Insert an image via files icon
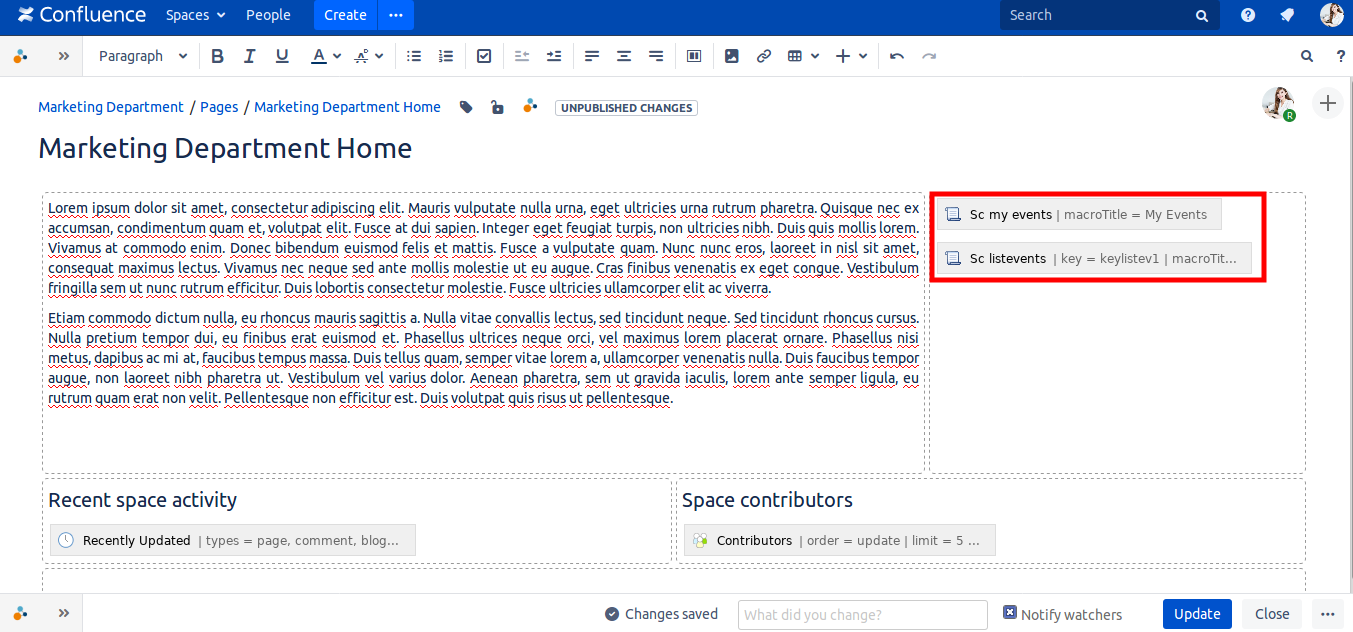Image resolution: width=1353 pixels, height=632 pixels. (732, 56)
